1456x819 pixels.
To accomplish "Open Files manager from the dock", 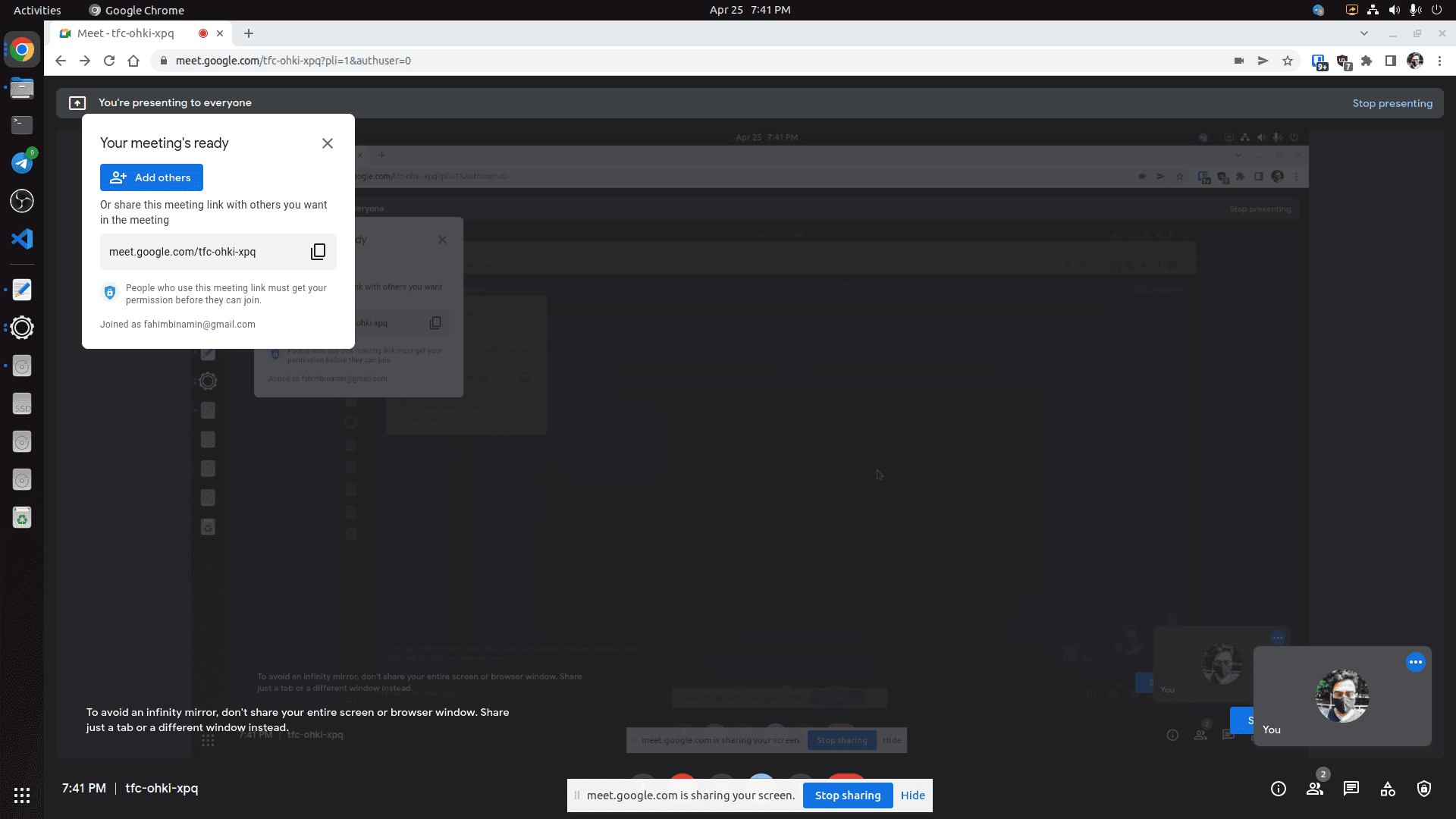I will coord(22,88).
